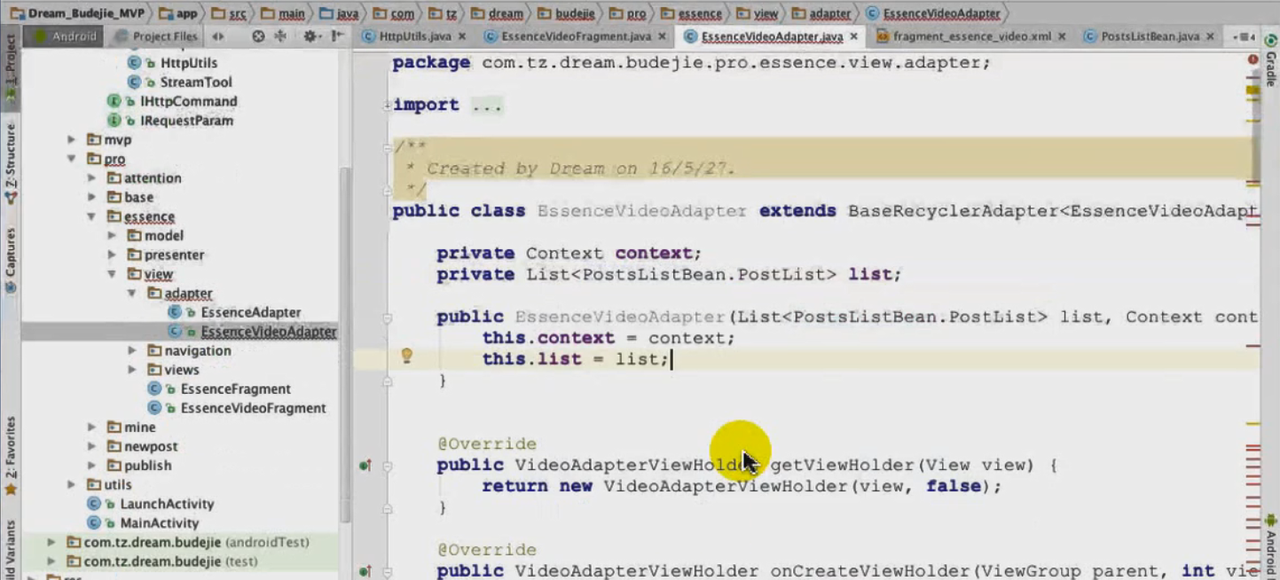The height and width of the screenshot is (580, 1280).
Task: Select LaunchActivity class in tree
Action: pos(167,504)
